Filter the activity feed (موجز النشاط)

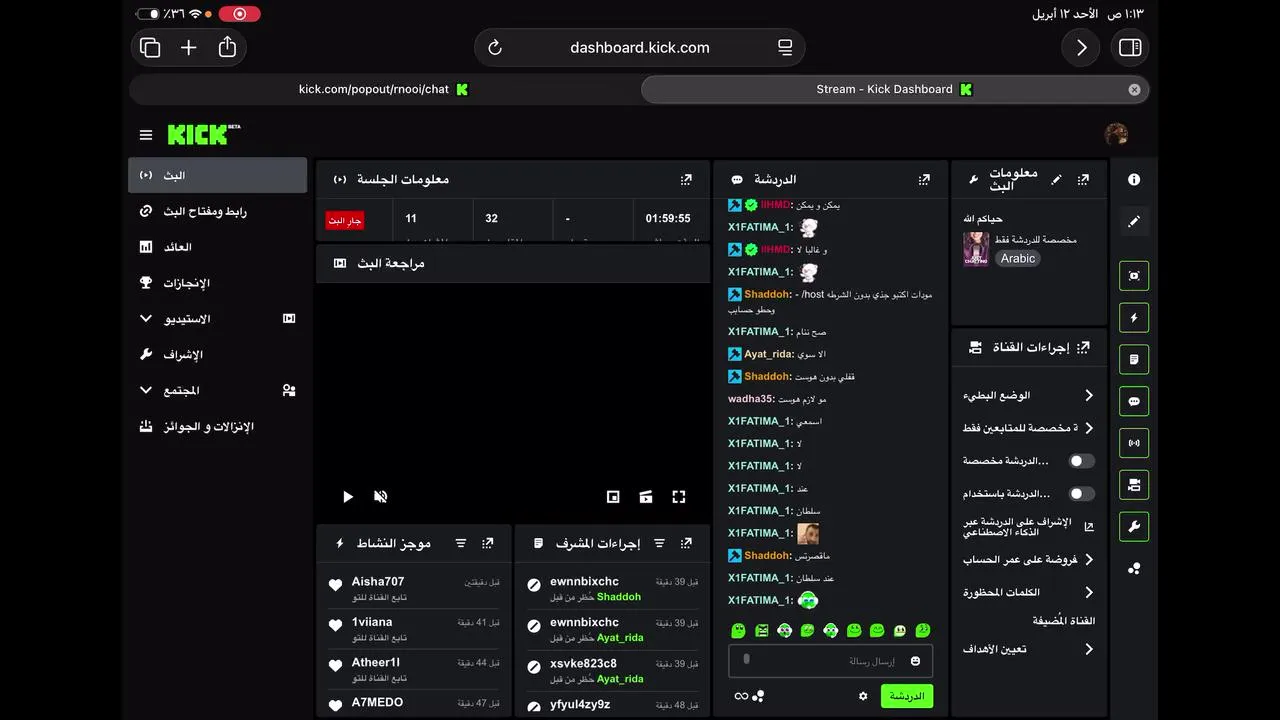461,543
